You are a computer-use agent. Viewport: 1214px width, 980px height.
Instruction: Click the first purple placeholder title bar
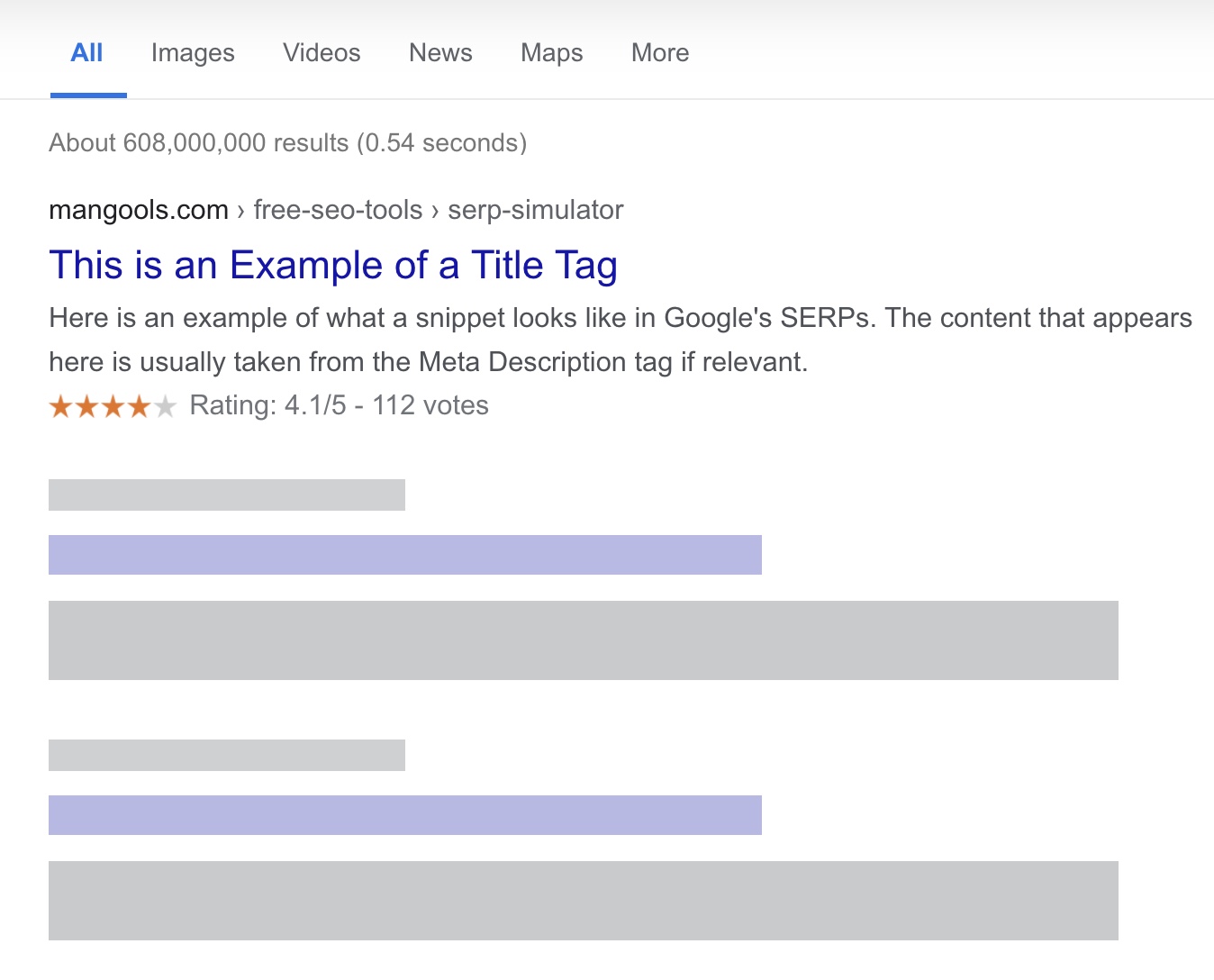pos(404,555)
